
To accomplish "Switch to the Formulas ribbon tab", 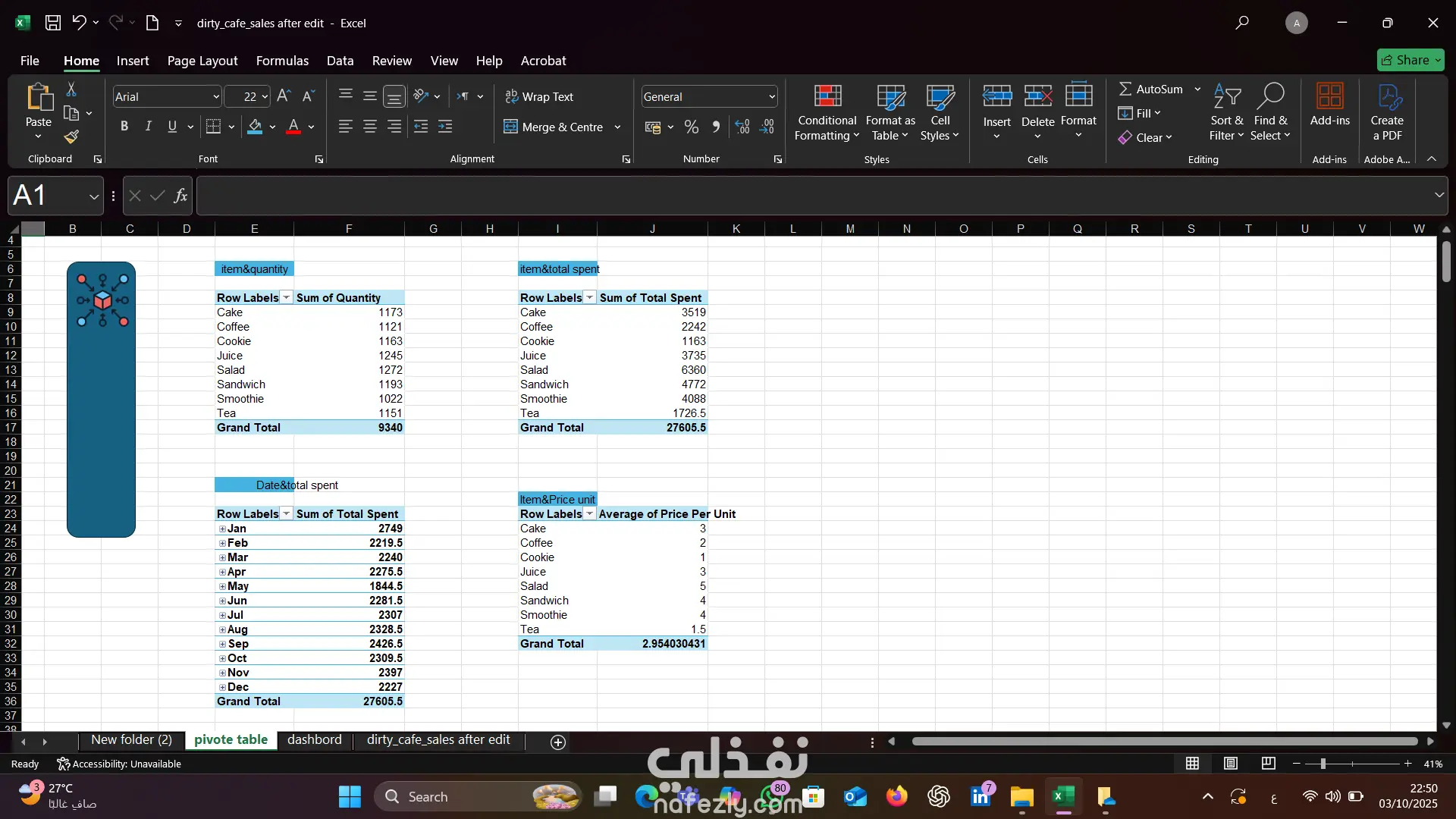I will [x=282, y=61].
